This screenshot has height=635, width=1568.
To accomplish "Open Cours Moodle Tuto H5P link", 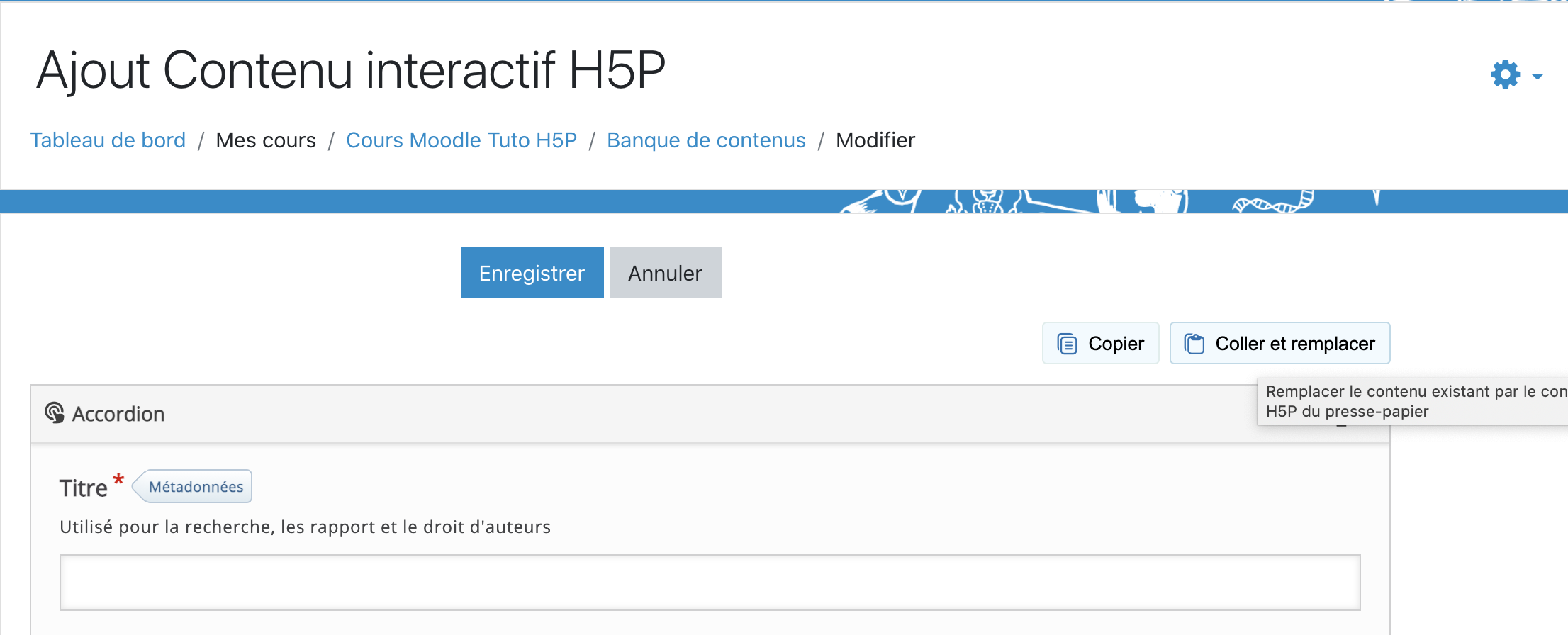I will [x=461, y=140].
